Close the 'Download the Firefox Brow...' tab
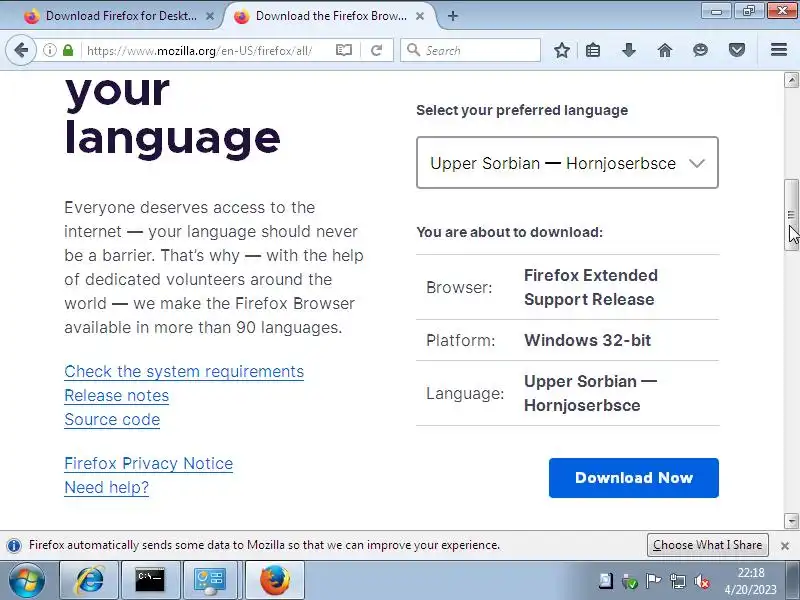Image resolution: width=800 pixels, height=600 pixels. pyautogui.click(x=420, y=16)
